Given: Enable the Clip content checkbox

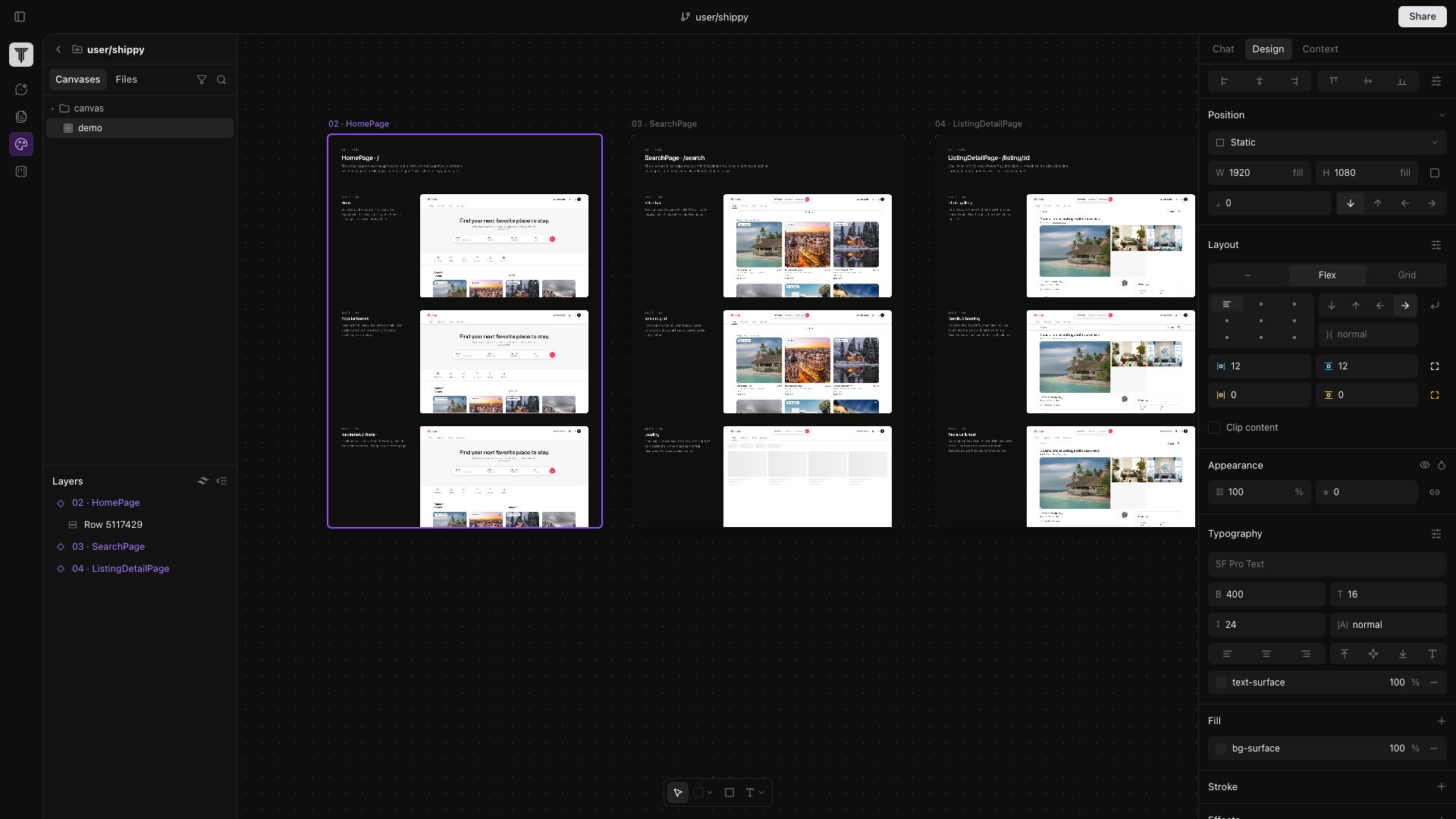Looking at the screenshot, I should [x=1215, y=428].
